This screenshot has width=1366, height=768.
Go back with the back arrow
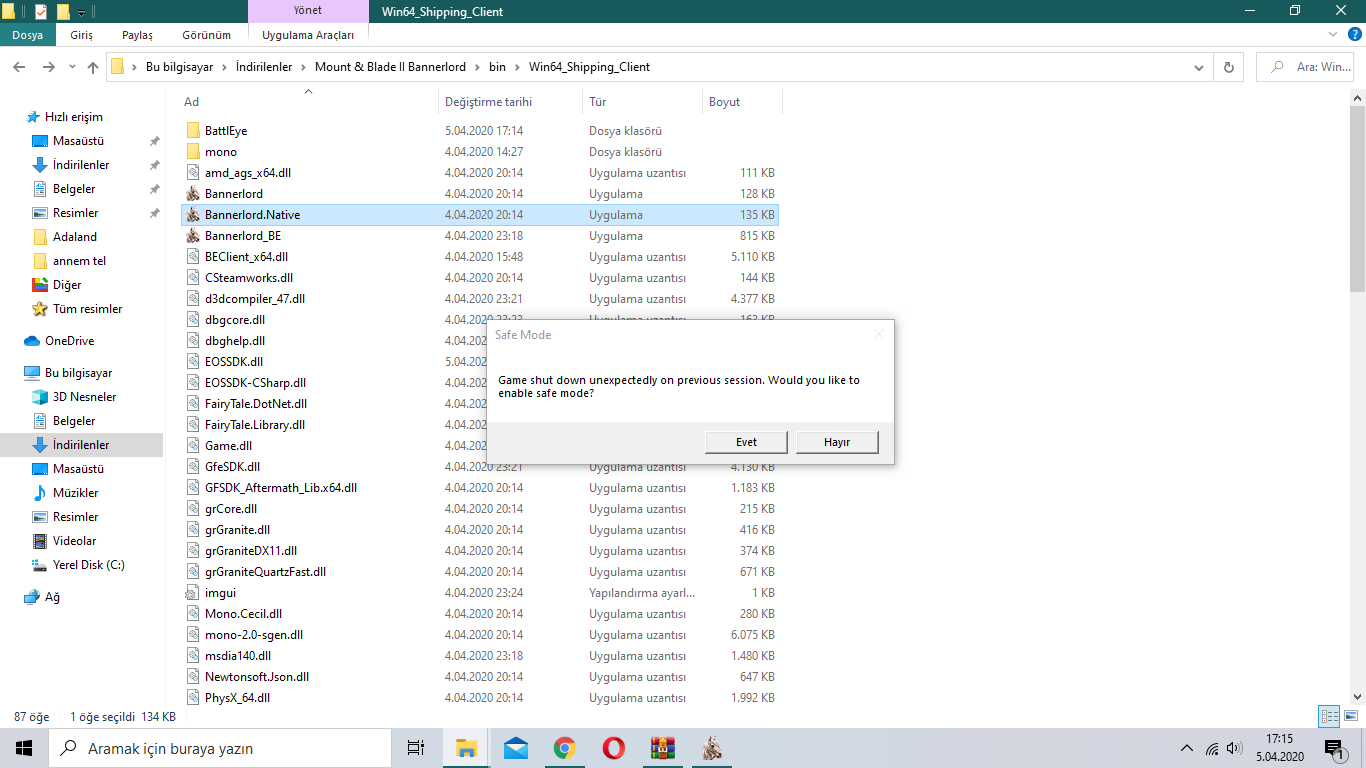coord(19,67)
